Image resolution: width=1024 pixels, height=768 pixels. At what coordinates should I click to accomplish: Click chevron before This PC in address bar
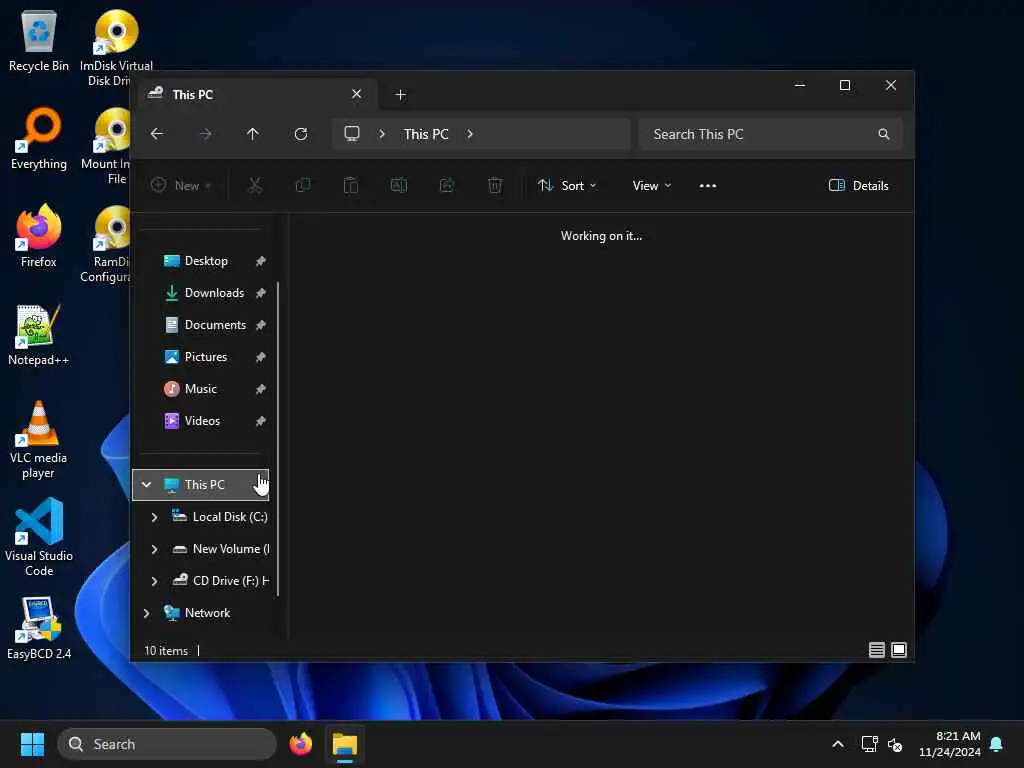382,134
